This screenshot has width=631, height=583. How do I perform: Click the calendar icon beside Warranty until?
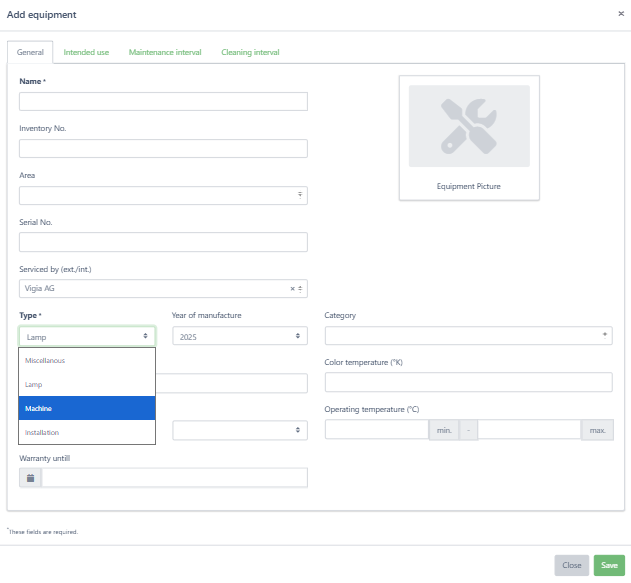click(x=30, y=478)
